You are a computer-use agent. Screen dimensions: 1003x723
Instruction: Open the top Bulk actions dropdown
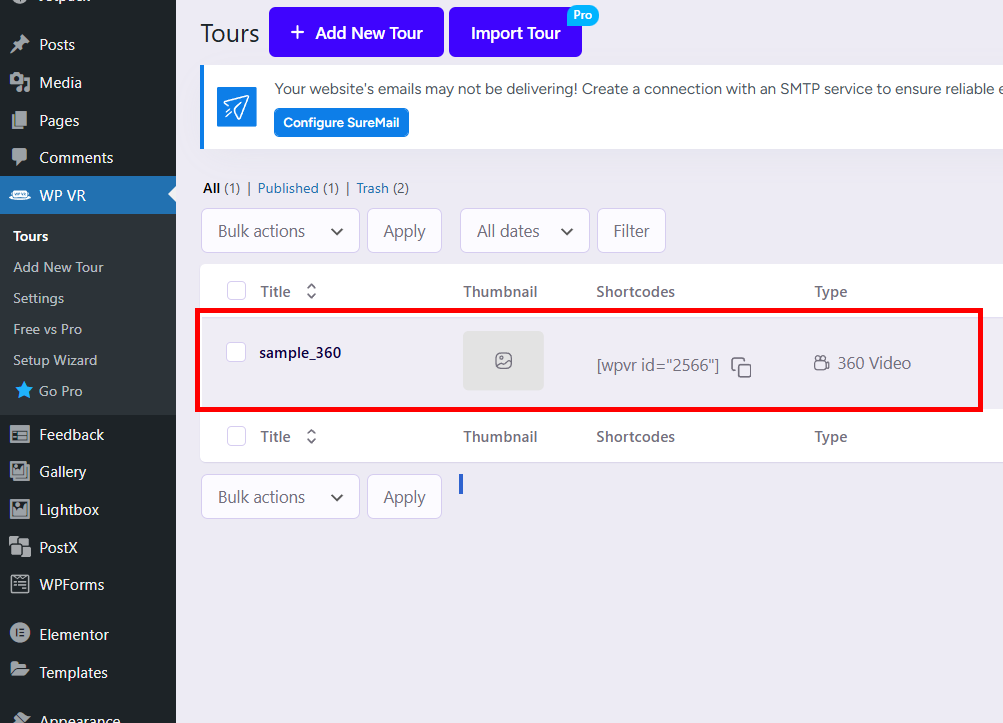280,230
